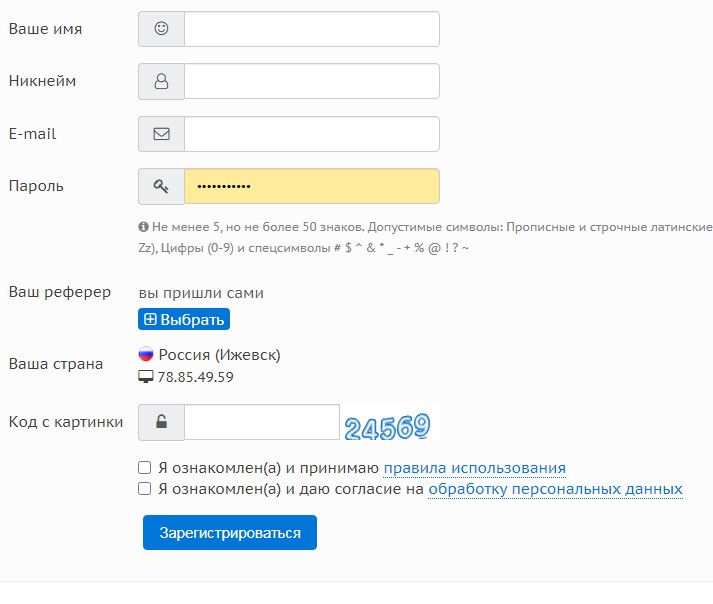This screenshot has width=713, height=604.
Task: Click the Зарегистрироваться button
Action: 229,533
